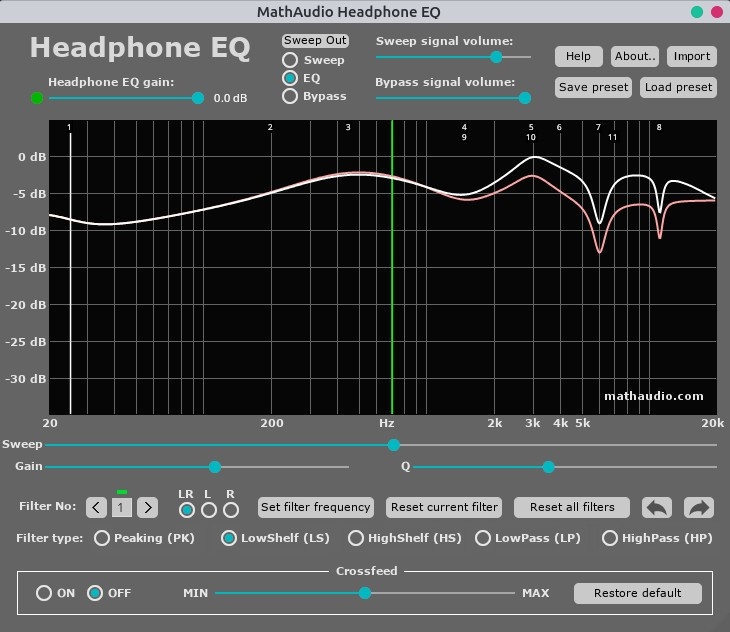Select the R channel only option

click(231, 510)
